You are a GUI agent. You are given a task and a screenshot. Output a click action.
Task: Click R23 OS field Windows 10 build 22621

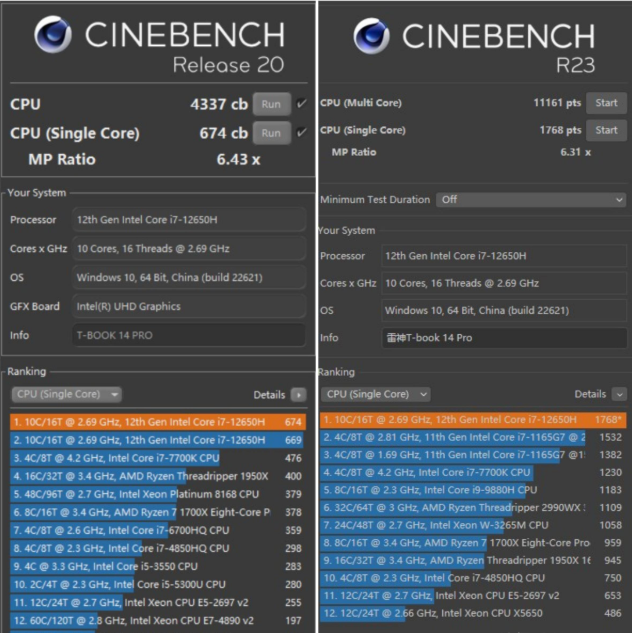click(504, 310)
